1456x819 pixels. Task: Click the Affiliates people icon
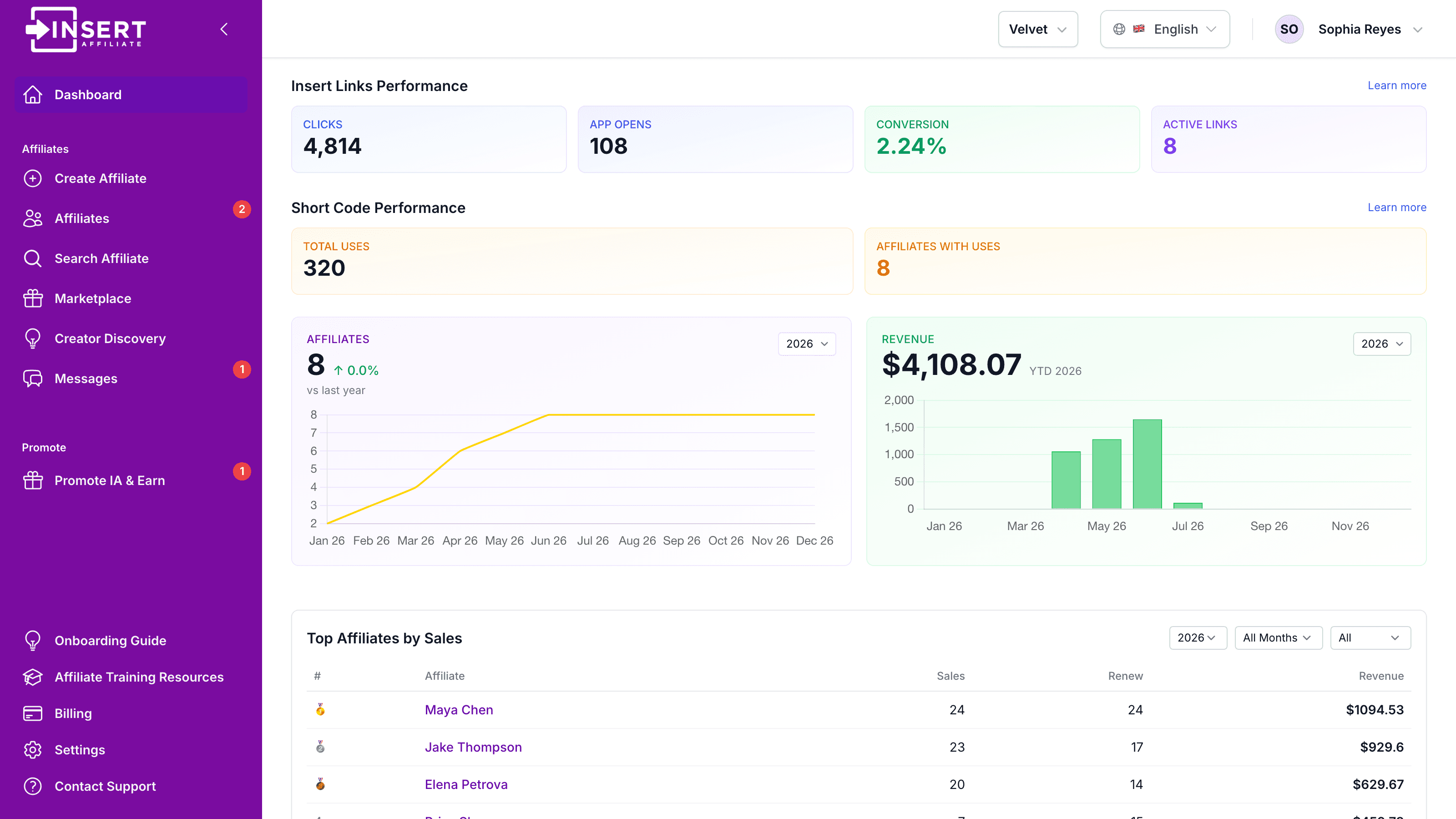tap(33, 218)
